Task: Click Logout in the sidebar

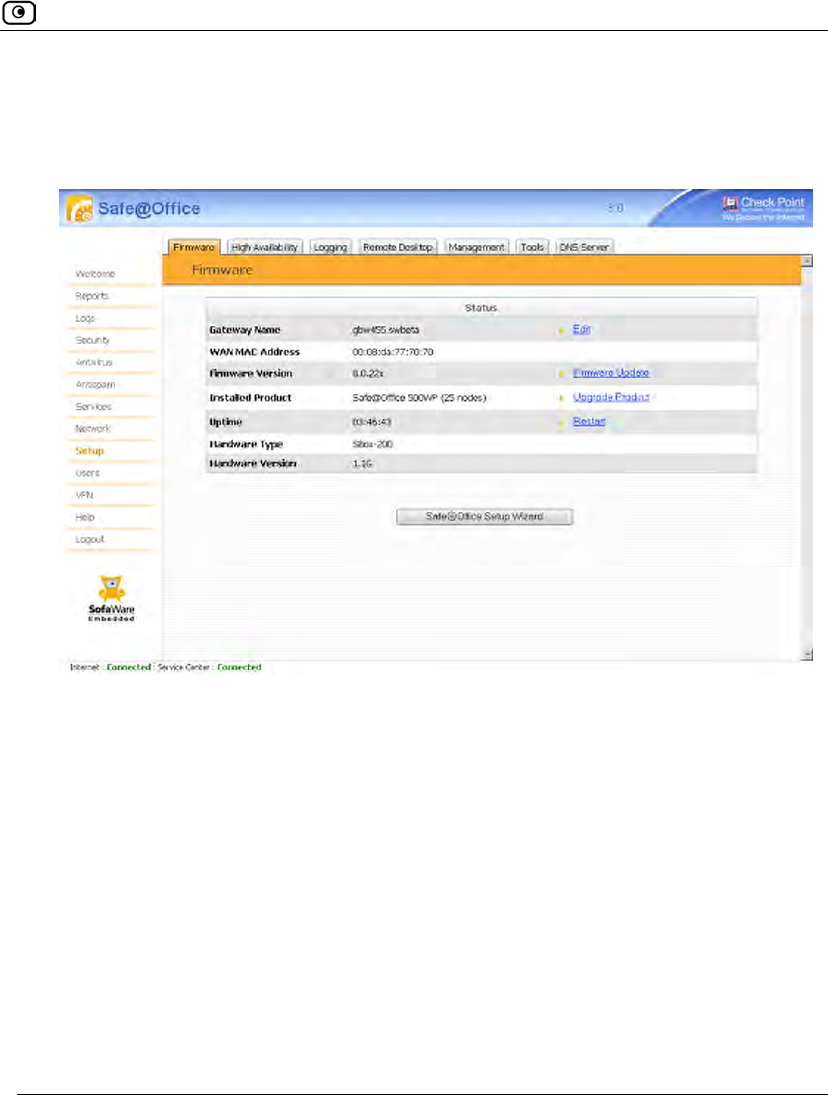Action: click(89, 540)
